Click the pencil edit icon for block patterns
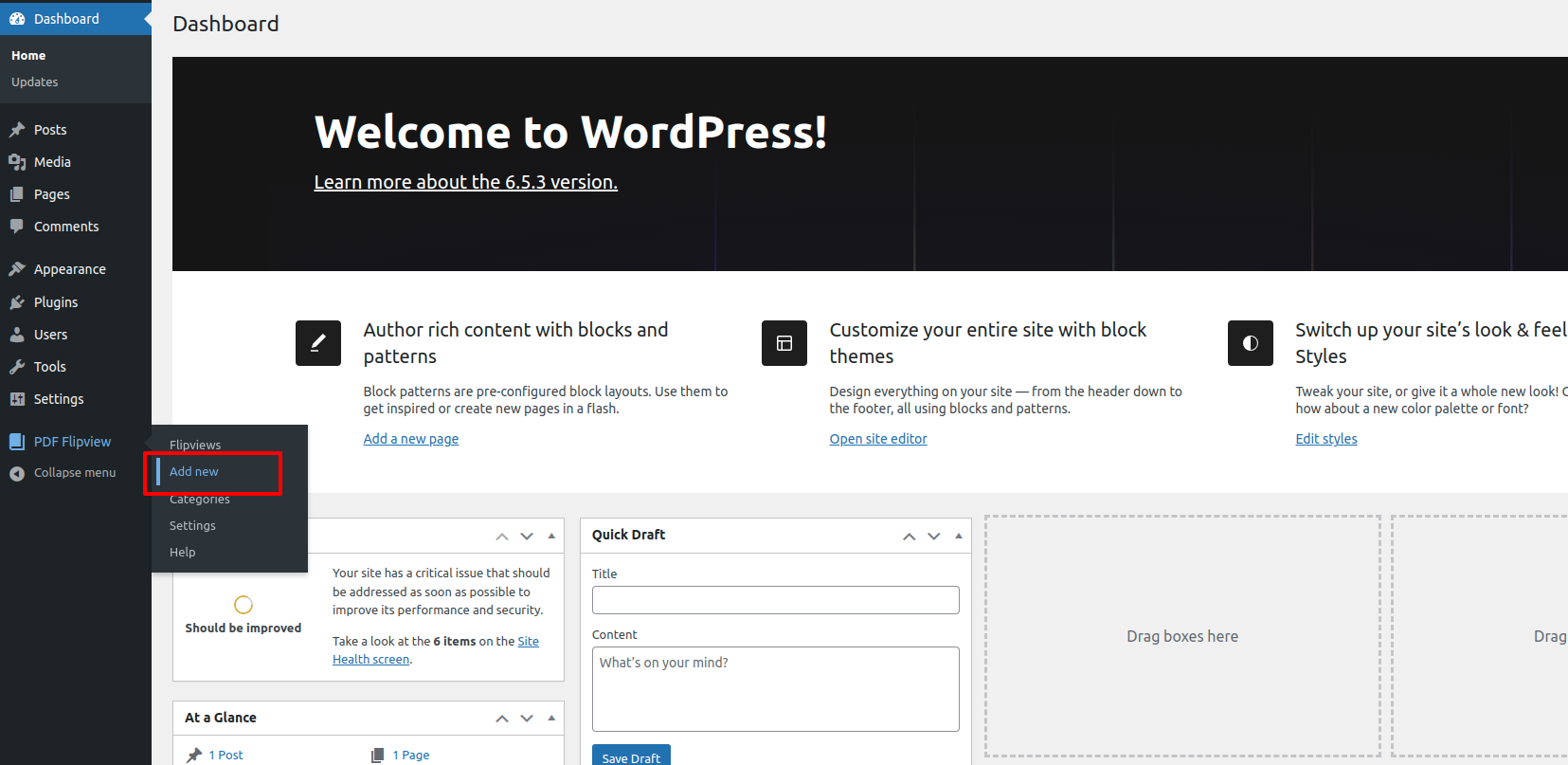This screenshot has height=765, width=1568. click(318, 343)
